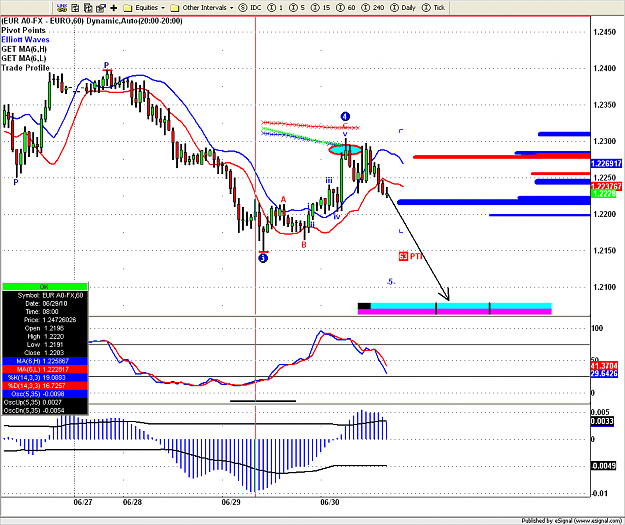Click the fourth toolbar icon with overlapping windows

101,7
